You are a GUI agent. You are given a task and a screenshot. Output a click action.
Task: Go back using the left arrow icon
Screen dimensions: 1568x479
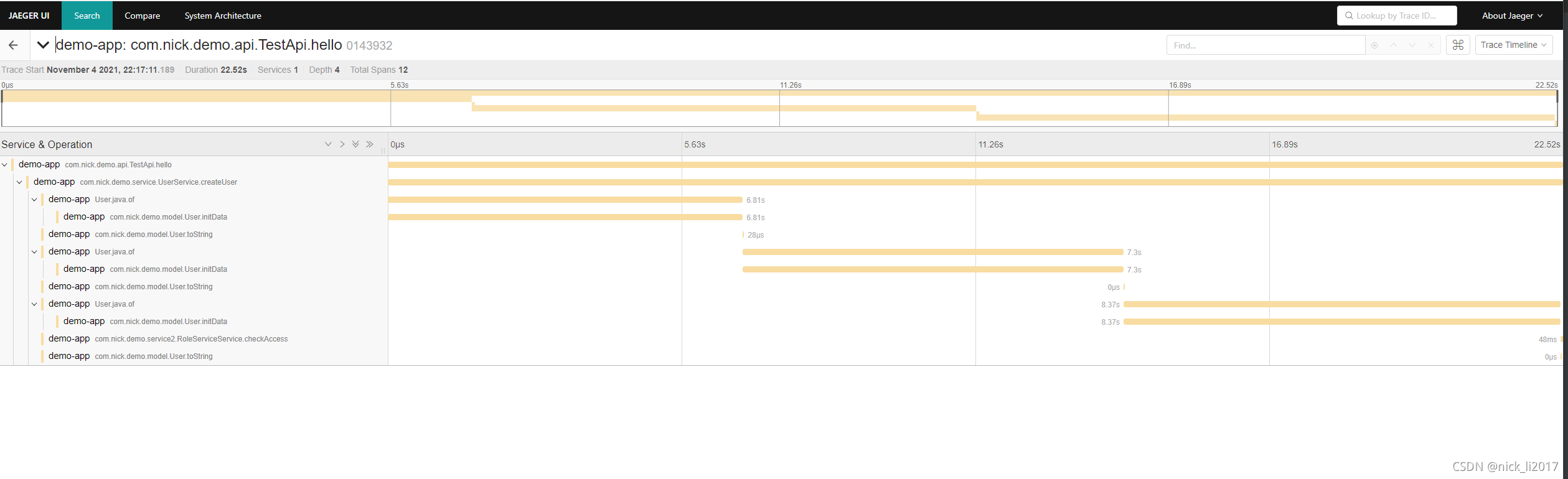[13, 45]
